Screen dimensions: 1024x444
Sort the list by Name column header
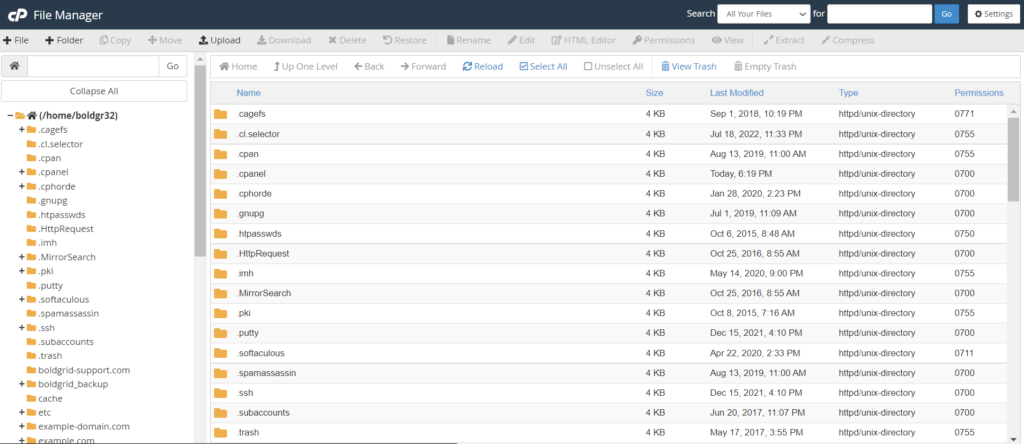(x=248, y=93)
